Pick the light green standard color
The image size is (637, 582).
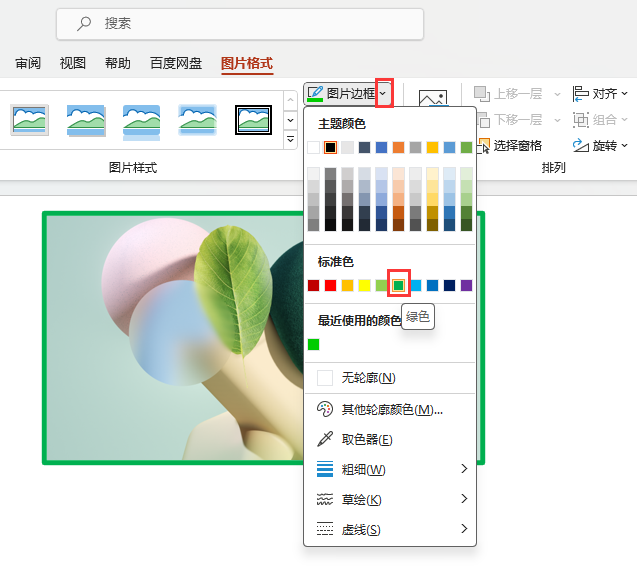tap(381, 286)
